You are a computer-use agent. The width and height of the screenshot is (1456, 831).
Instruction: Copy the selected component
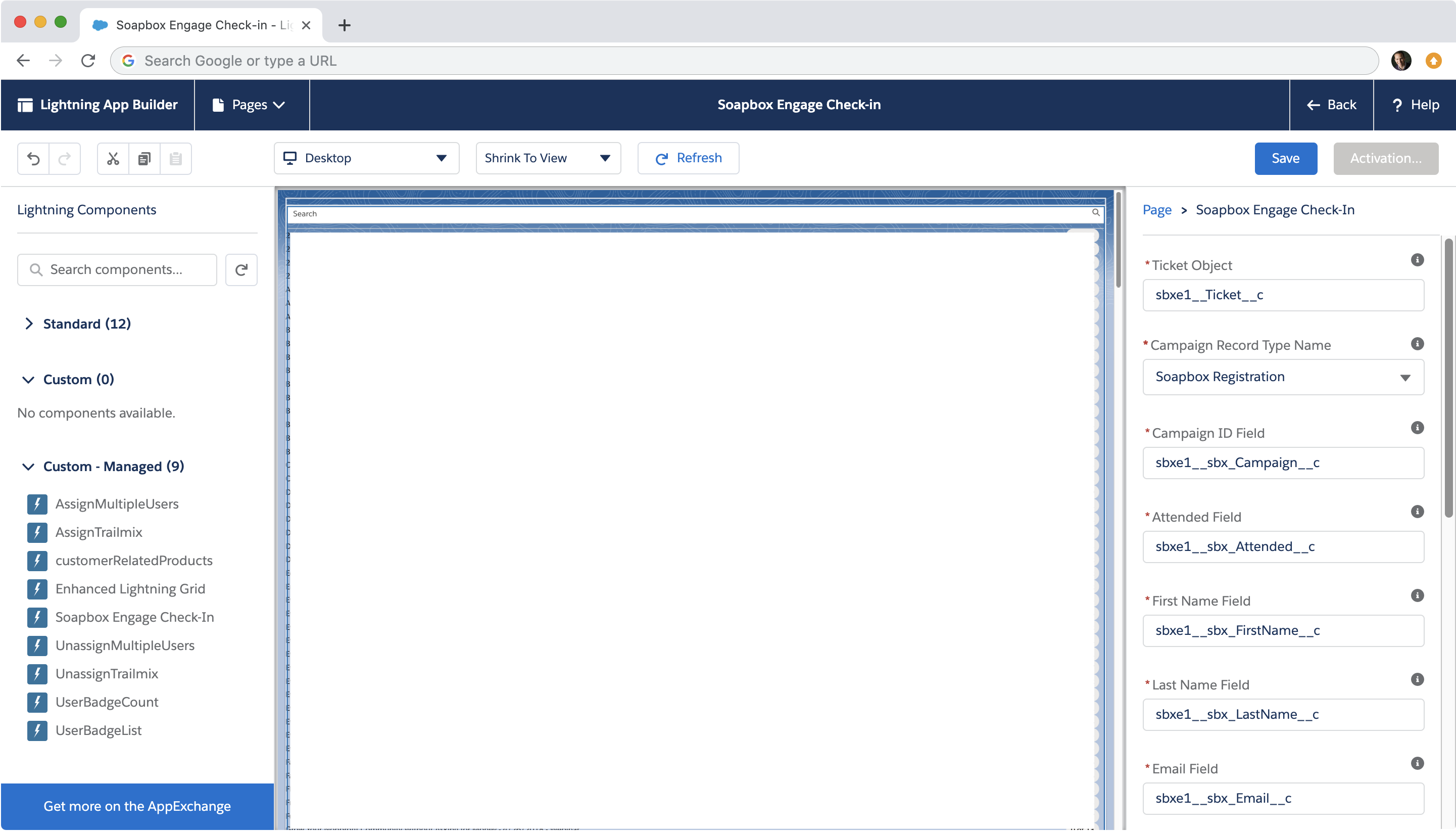144,158
